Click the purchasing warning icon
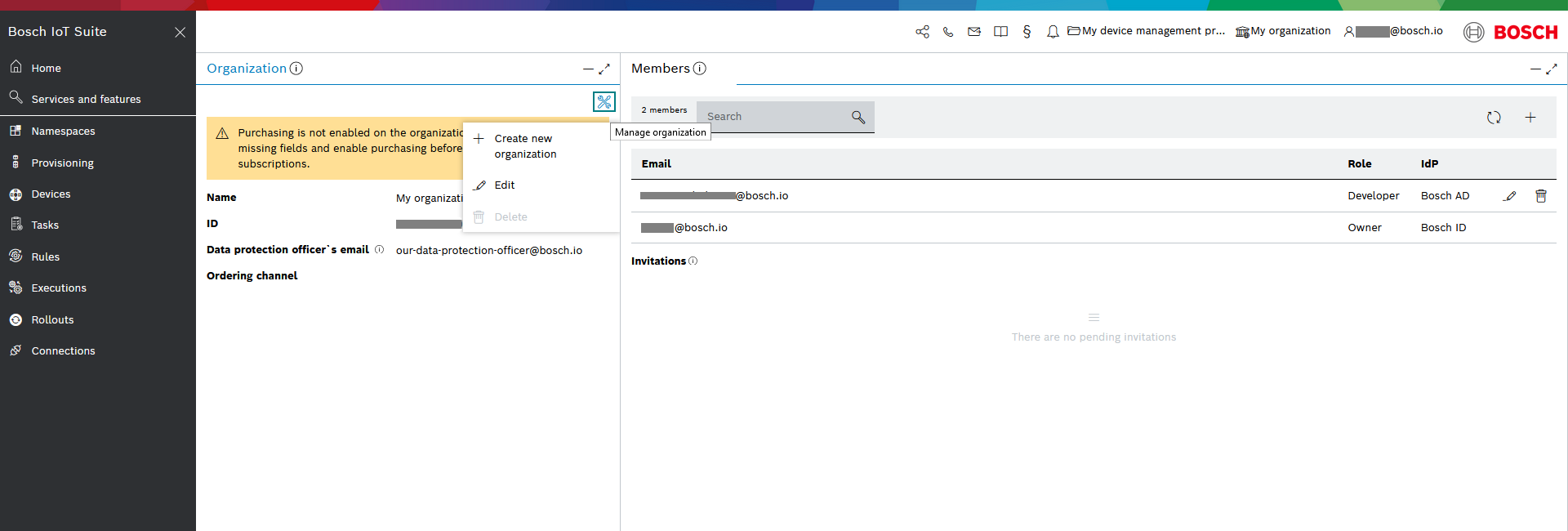The width and height of the screenshot is (1568, 531). (x=222, y=133)
